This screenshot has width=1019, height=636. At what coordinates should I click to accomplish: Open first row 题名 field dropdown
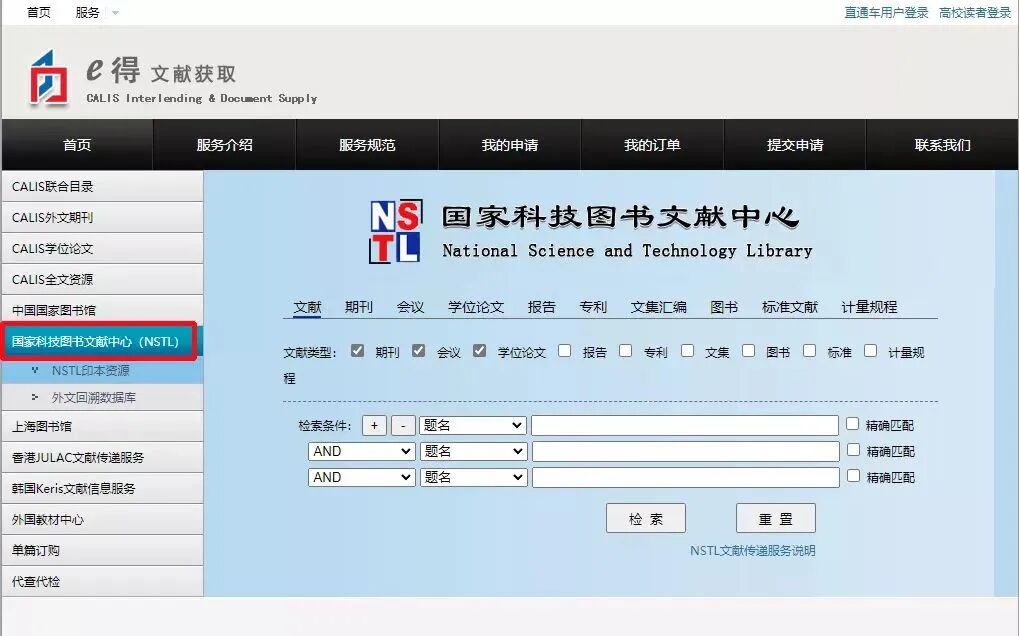coord(472,426)
